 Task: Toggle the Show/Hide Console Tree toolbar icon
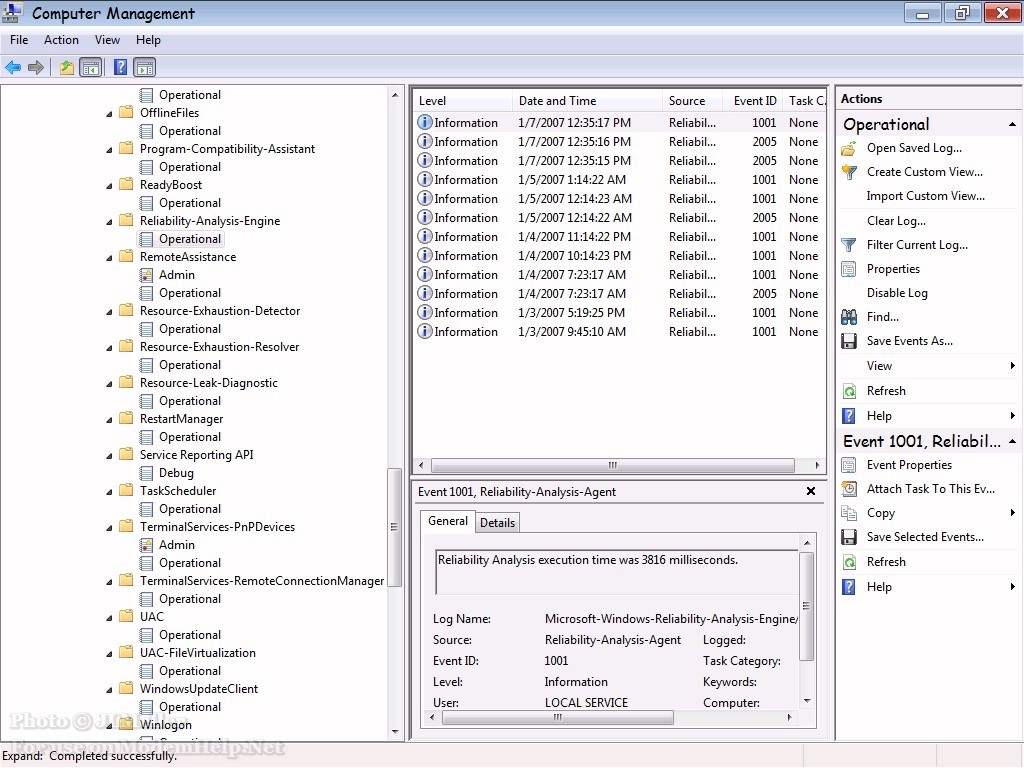tap(91, 67)
